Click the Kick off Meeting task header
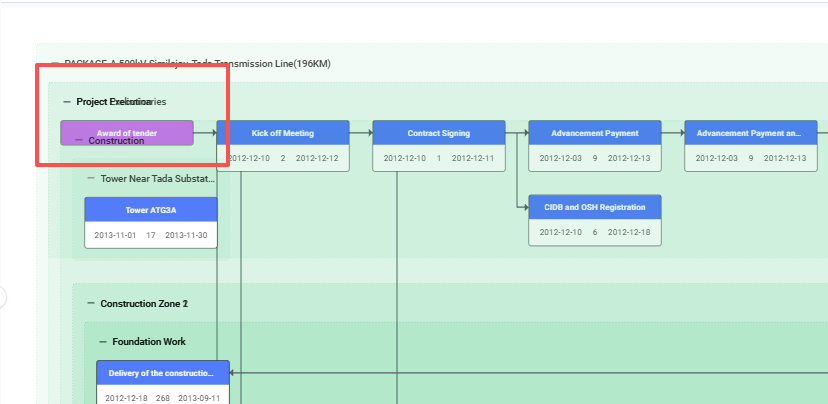The width and height of the screenshot is (828, 404). click(283, 133)
